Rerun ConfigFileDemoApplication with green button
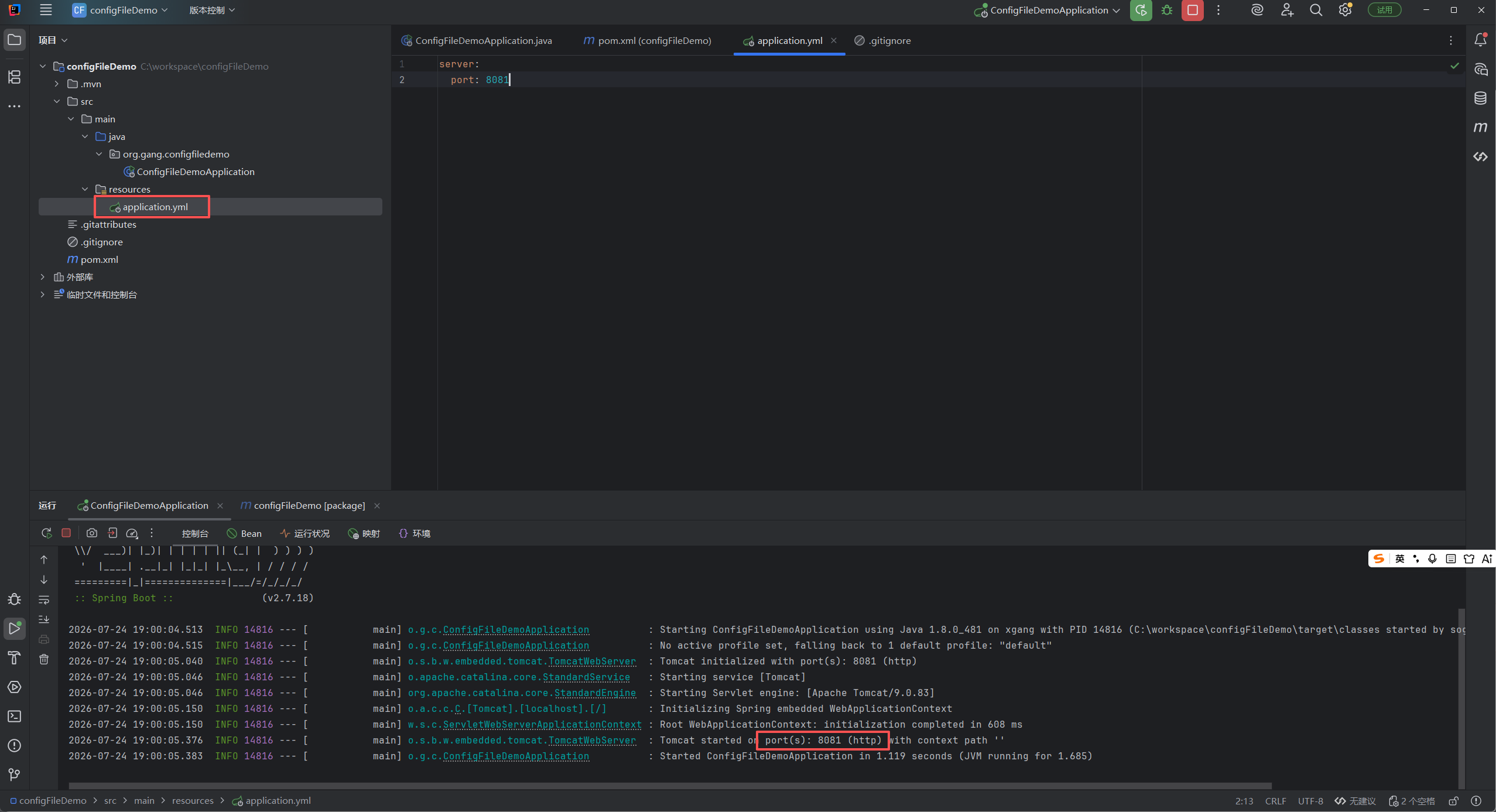Image resolution: width=1496 pixels, height=812 pixels. 1141,10
